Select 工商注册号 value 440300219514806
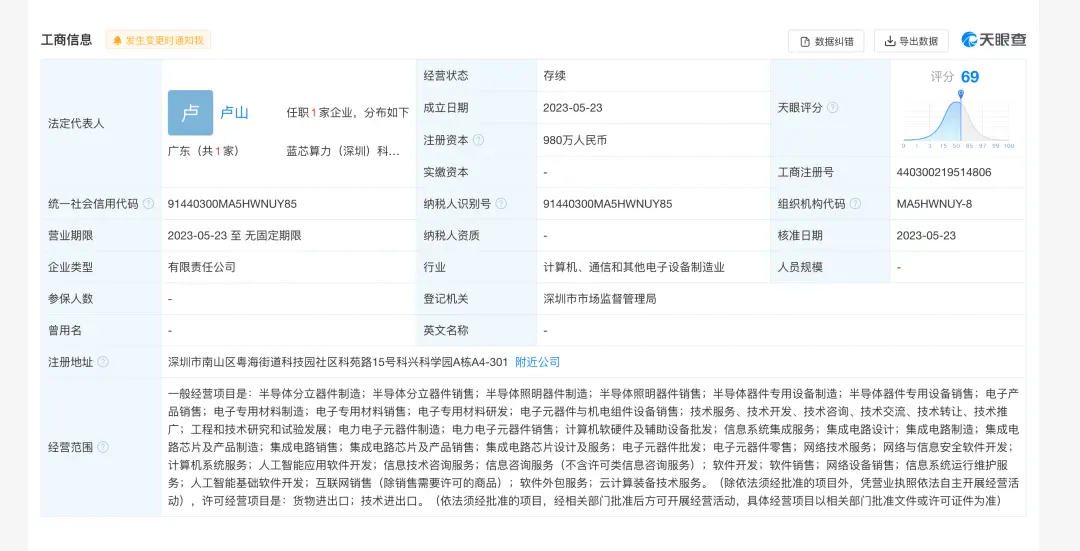The height and width of the screenshot is (551, 1080). [x=944, y=172]
